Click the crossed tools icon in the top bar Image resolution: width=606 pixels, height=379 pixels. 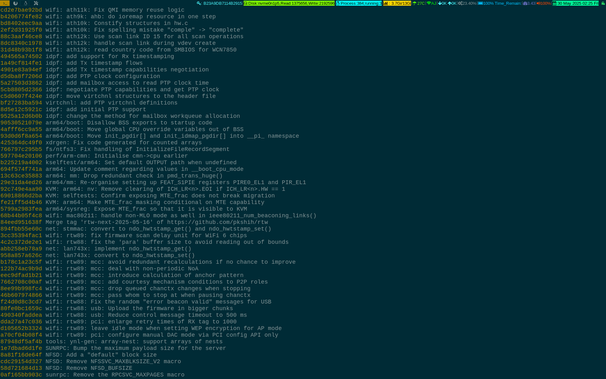[36, 3]
